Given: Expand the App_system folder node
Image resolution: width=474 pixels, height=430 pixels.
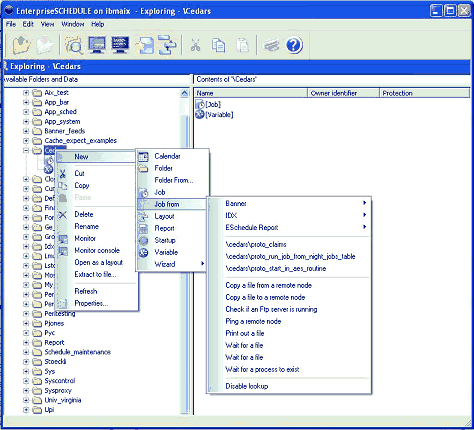Looking at the screenshot, I should [x=26, y=122].
